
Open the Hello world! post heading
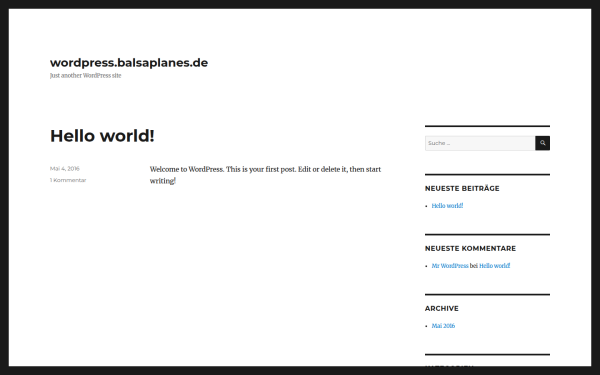[x=102, y=136]
